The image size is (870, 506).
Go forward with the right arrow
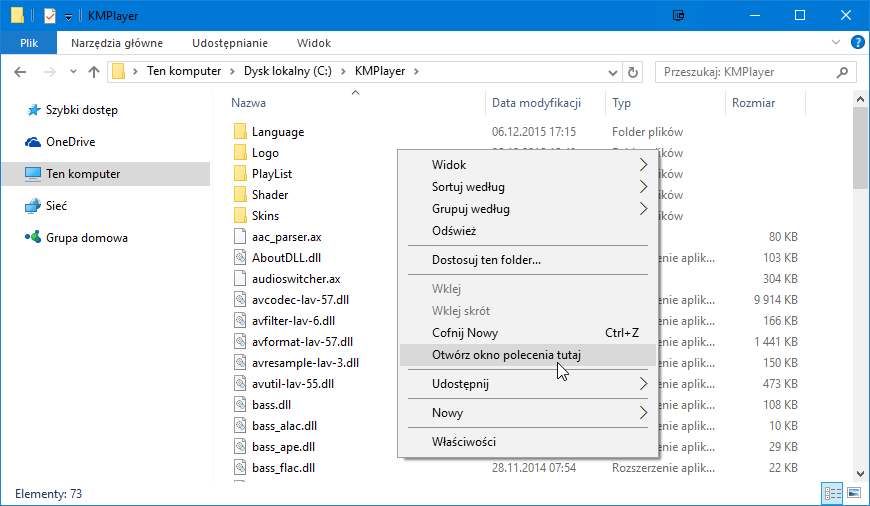49,72
